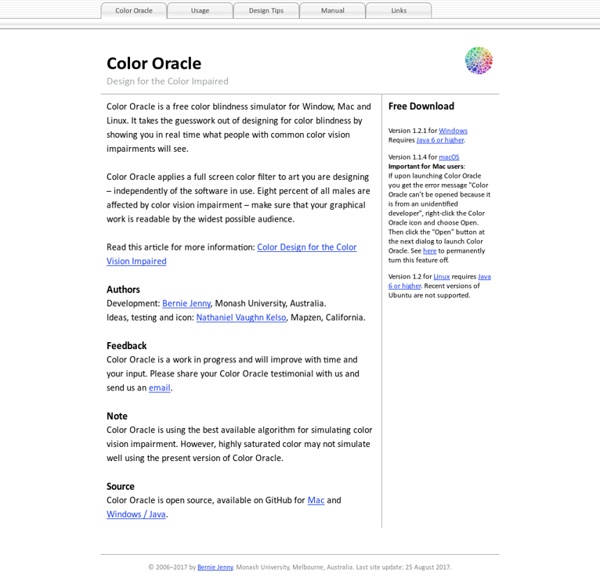This screenshot has height=587, width=600.
Task: Click the Color Oracle page heading
Action: point(154,64)
